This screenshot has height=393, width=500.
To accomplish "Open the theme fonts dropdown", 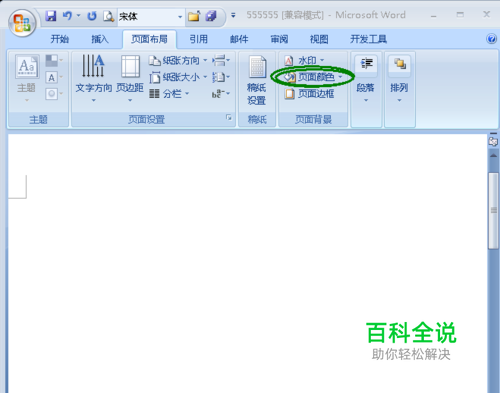I will pyautogui.click(x=54, y=77).
